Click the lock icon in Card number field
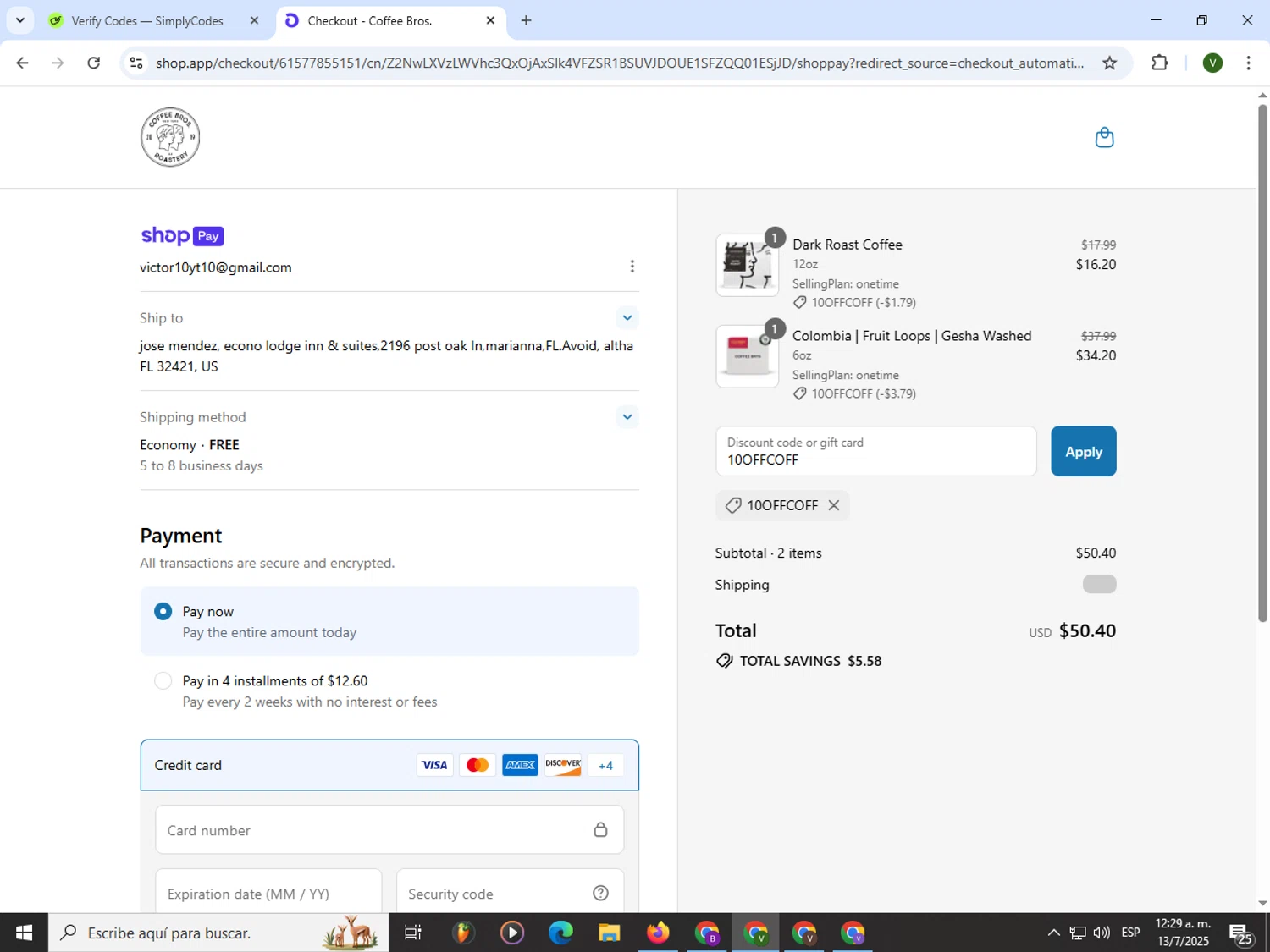This screenshot has width=1270, height=952. (x=600, y=830)
